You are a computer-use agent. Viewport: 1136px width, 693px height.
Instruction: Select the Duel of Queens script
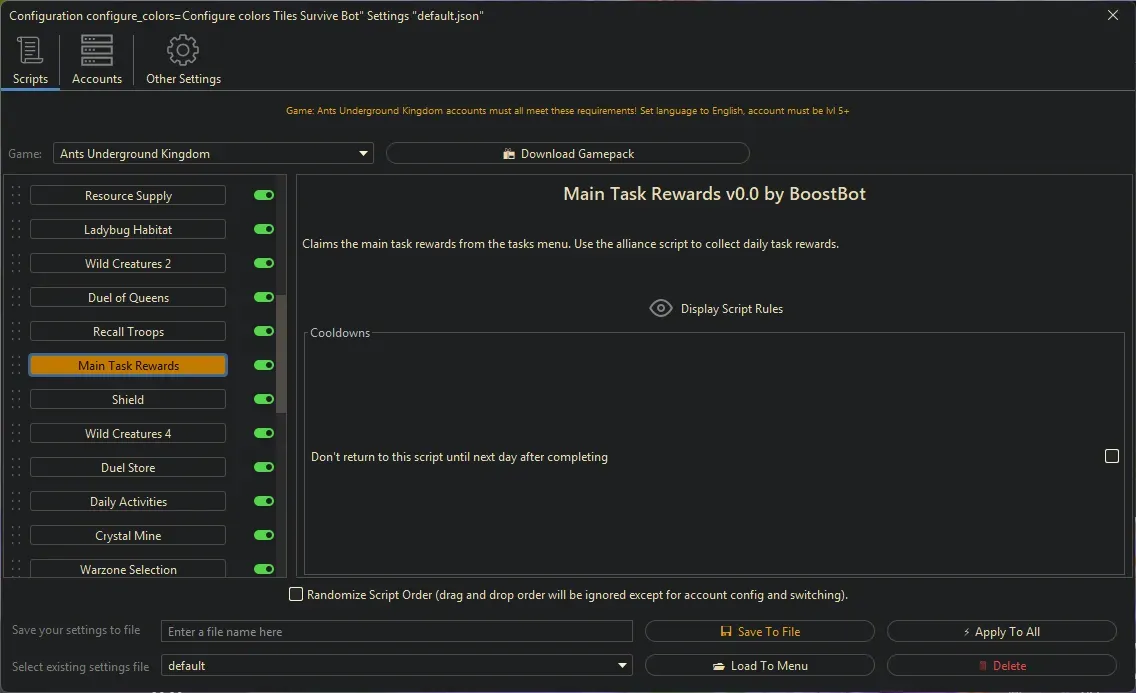[127, 297]
